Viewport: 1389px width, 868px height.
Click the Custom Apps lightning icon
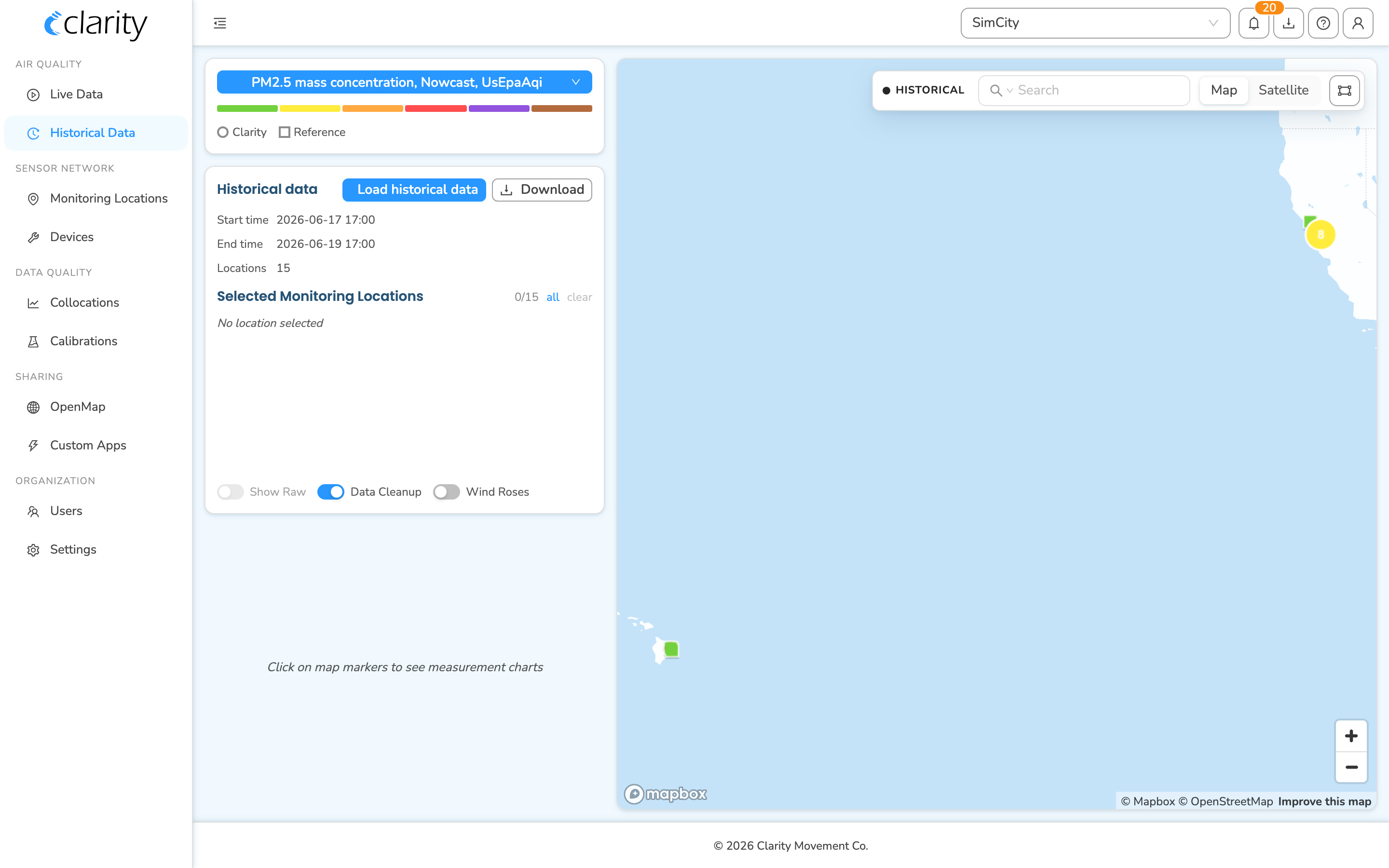33,446
